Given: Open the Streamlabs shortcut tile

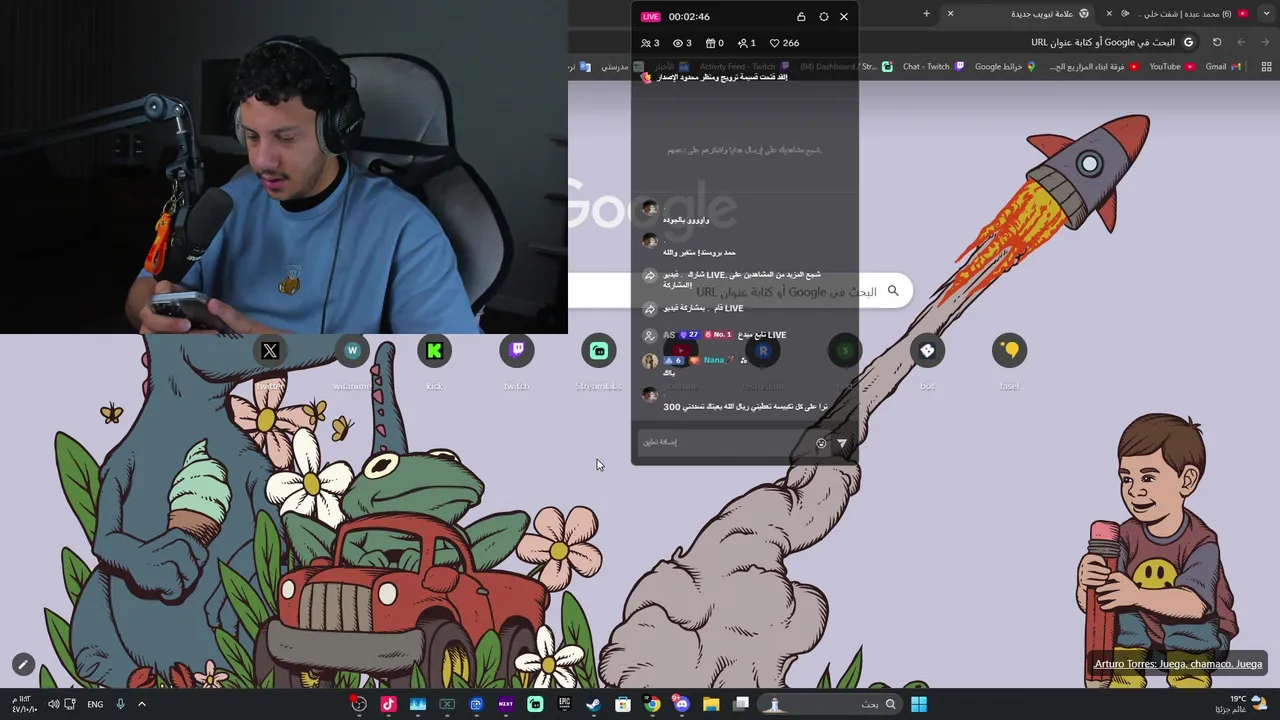Looking at the screenshot, I should click(x=598, y=360).
